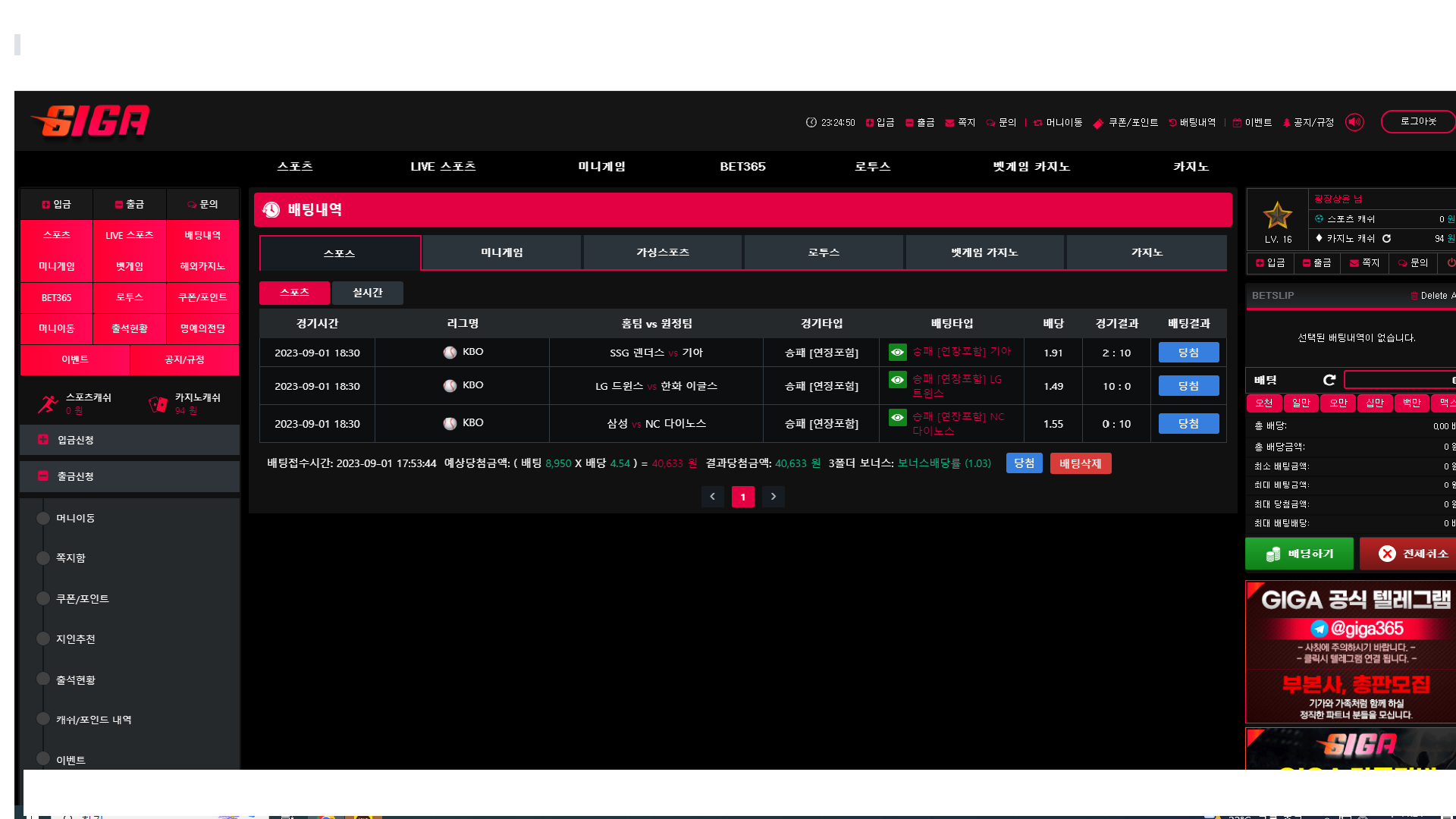The height and width of the screenshot is (819, 1456).
Task: Toggle eye icon on 삼성 vs NC bet row
Action: tap(897, 417)
